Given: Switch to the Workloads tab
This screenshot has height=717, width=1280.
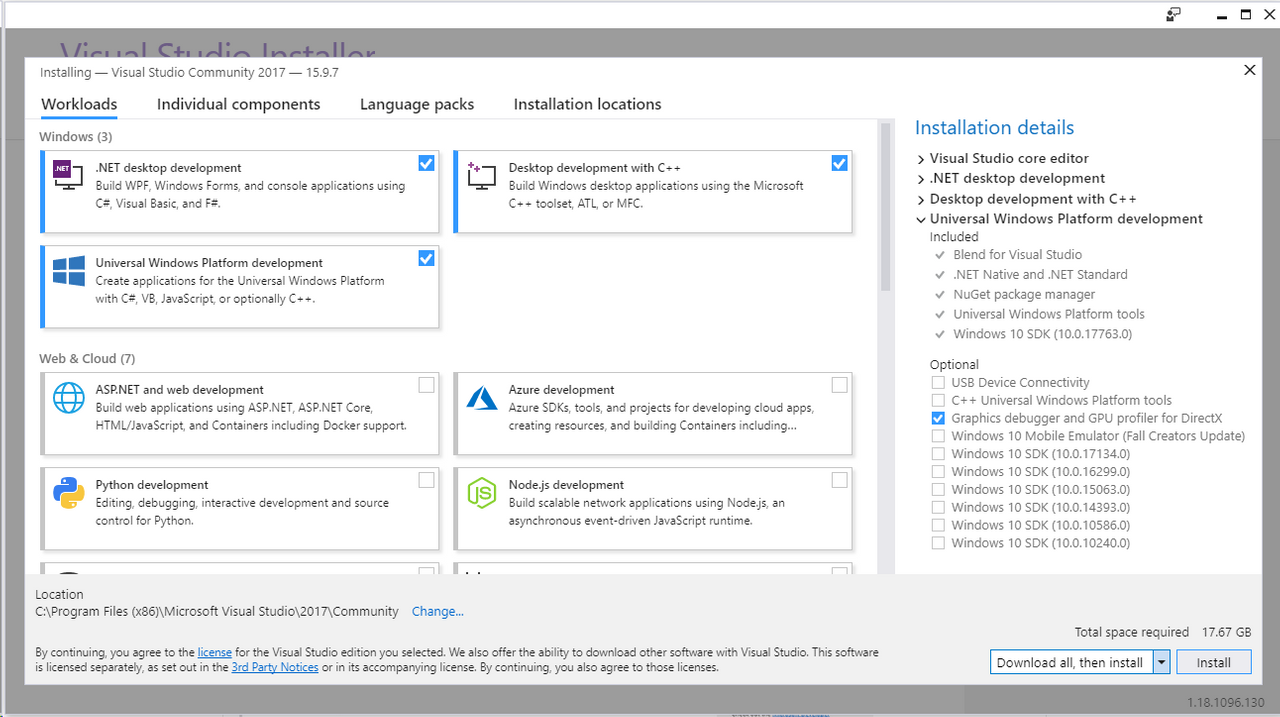Looking at the screenshot, I should point(79,104).
